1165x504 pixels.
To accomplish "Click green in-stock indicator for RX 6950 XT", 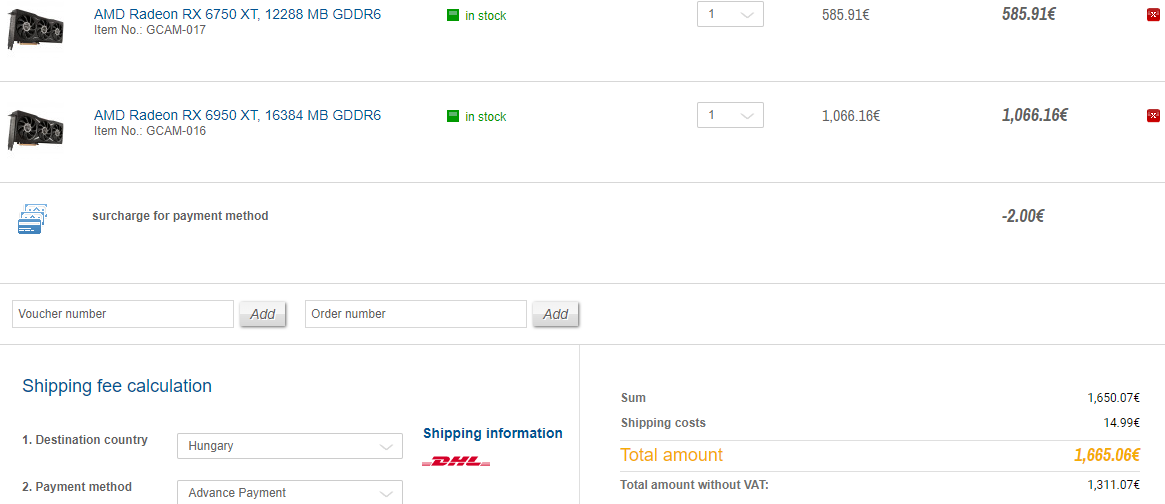I will click(452, 116).
